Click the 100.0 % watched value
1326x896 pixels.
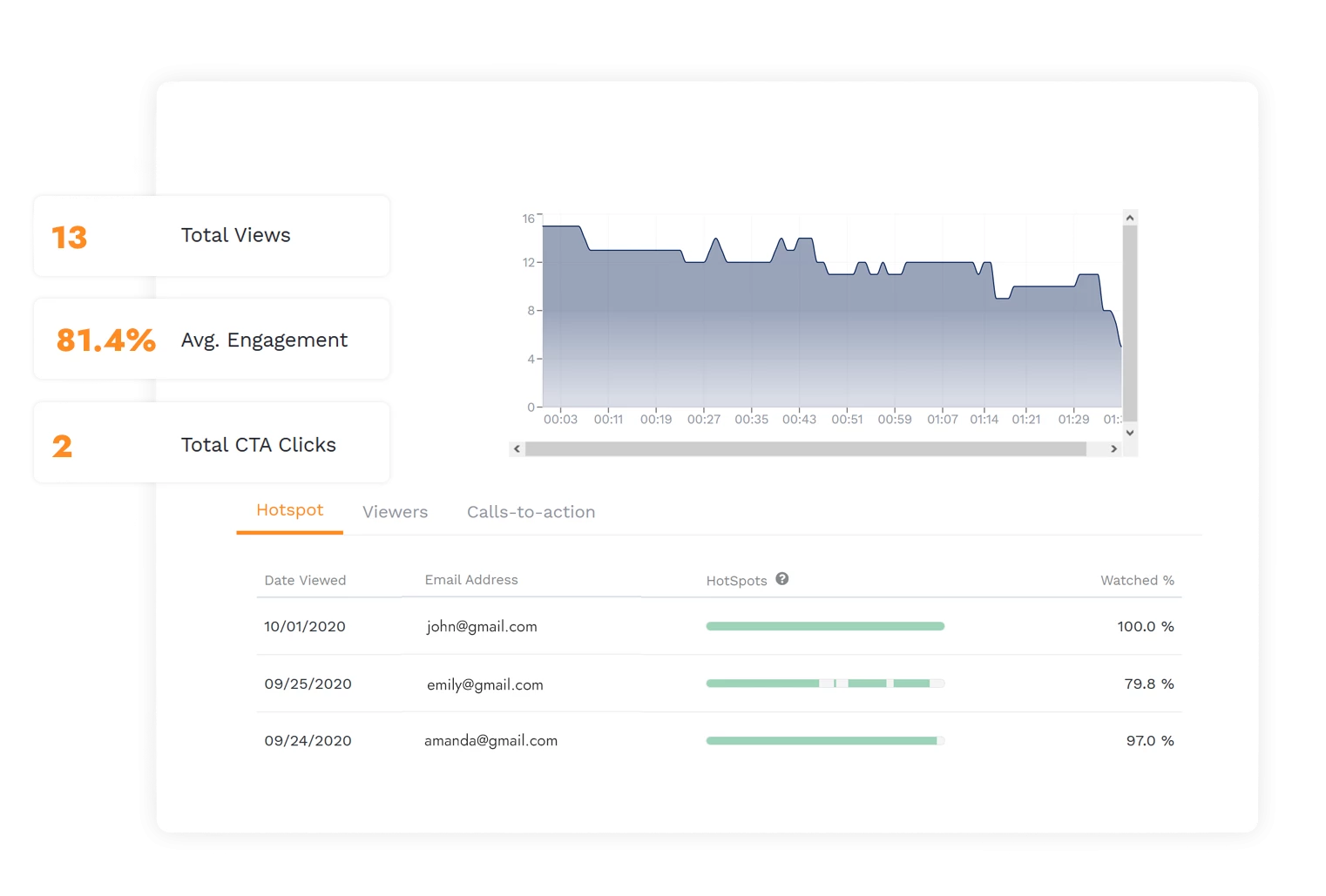(1146, 627)
